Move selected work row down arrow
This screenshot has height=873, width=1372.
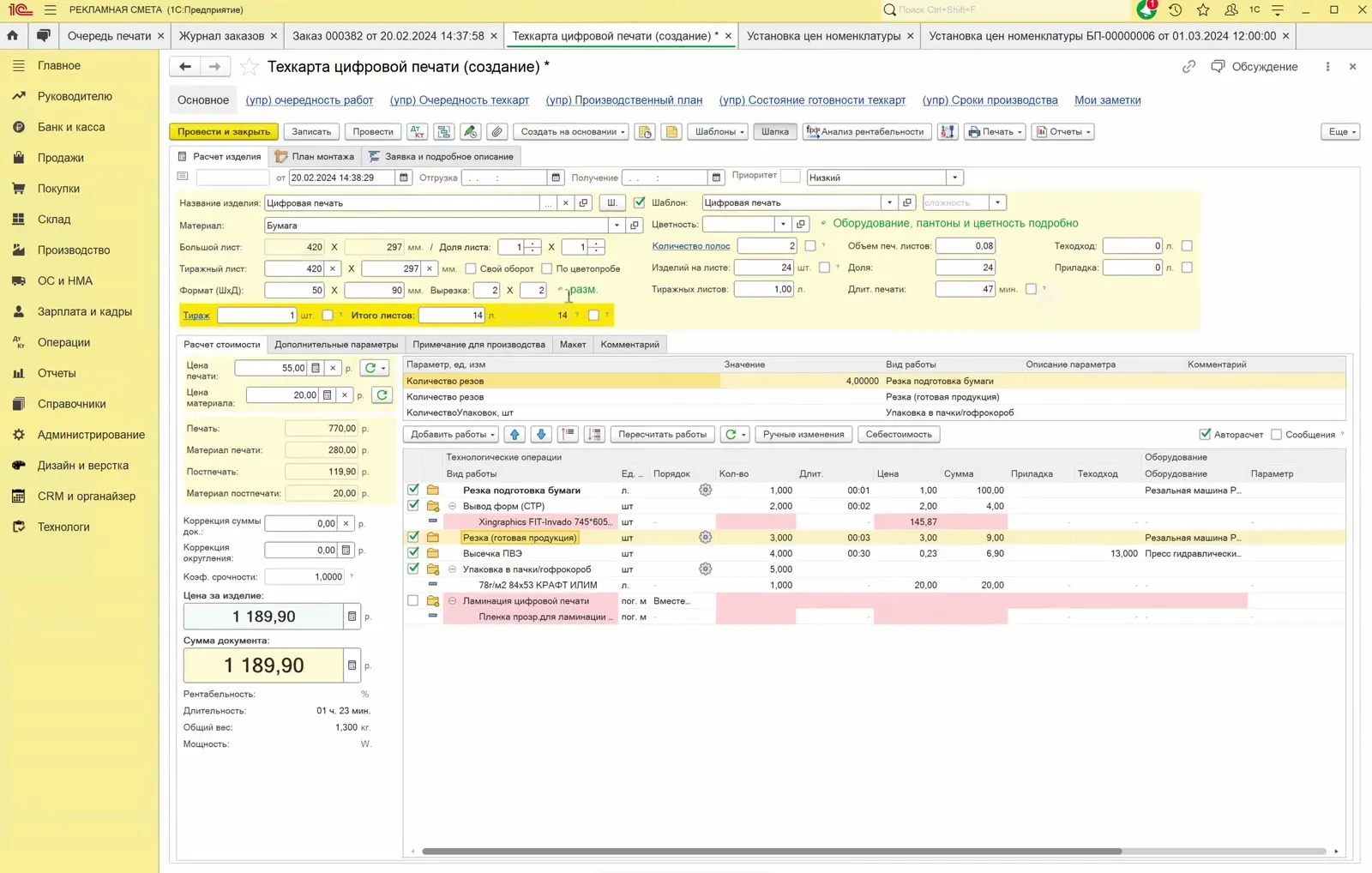(x=541, y=435)
